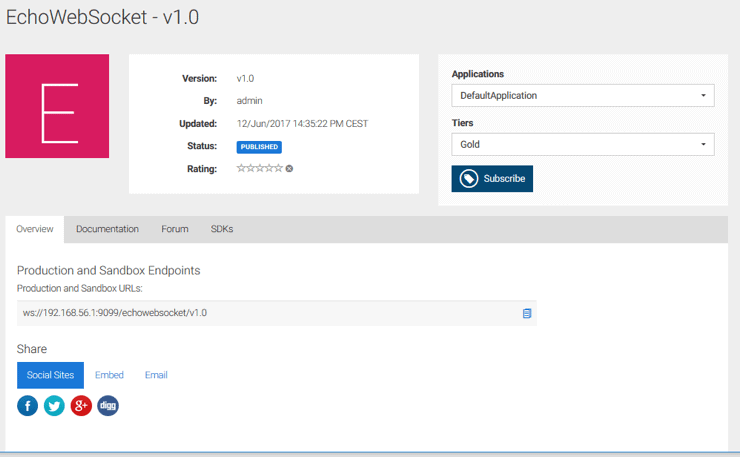Click the Subscribe button
740x457 pixels.
(x=492, y=178)
